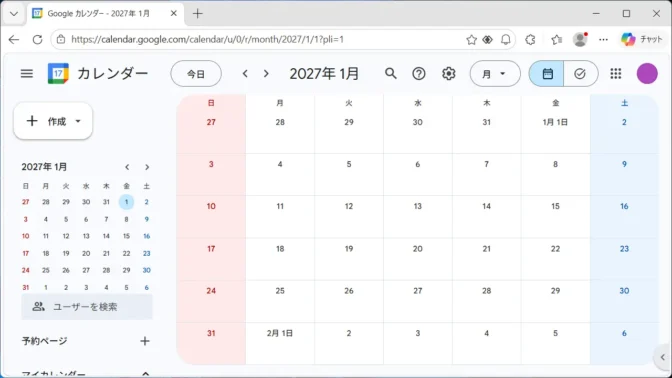Click 18 in the mini calendar

pos(46,253)
